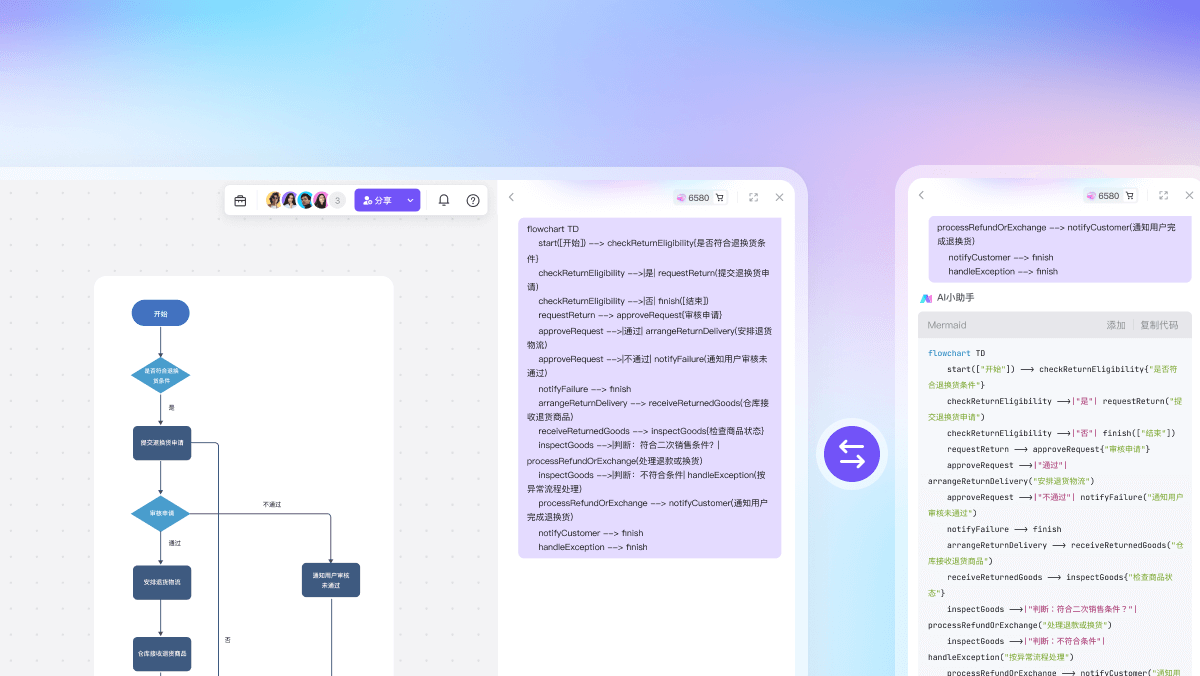Click 'notifyCustomer --> finish' in right panel message

tap(1000, 257)
